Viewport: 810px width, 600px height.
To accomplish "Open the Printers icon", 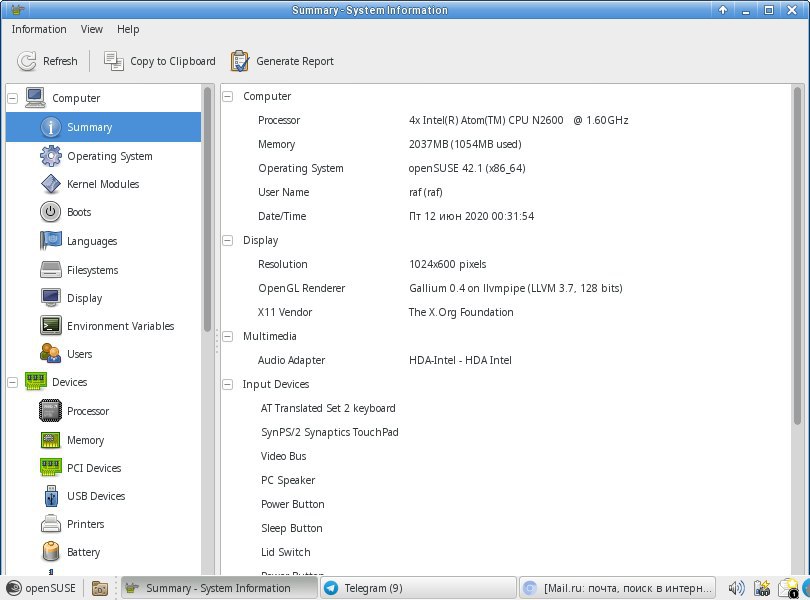I will click(51, 524).
